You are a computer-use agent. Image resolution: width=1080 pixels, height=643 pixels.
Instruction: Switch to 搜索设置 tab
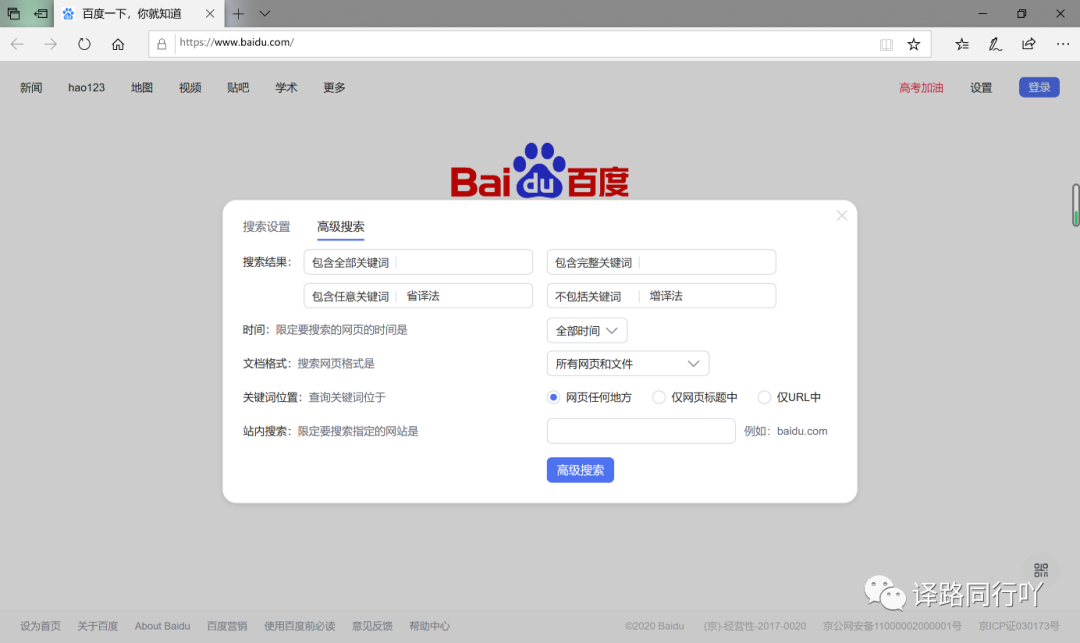click(267, 226)
